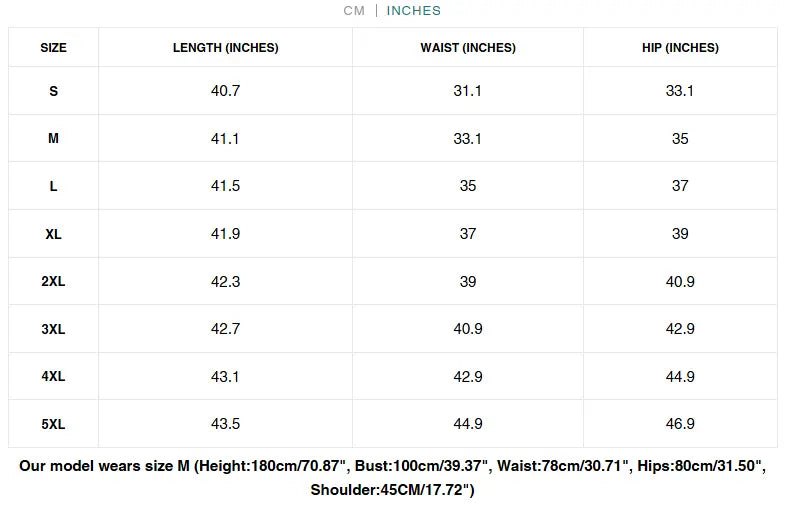Select the 3XL size row label
This screenshot has height=506, width=786.
54,329
